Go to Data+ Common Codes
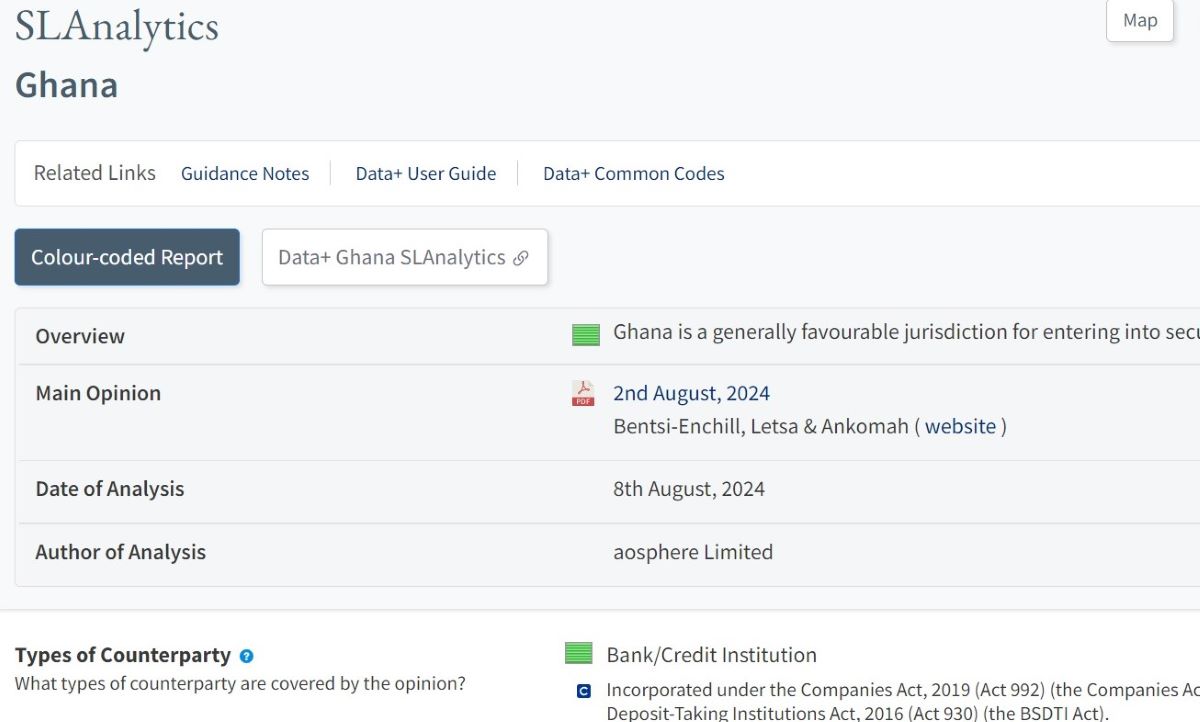 [633, 174]
